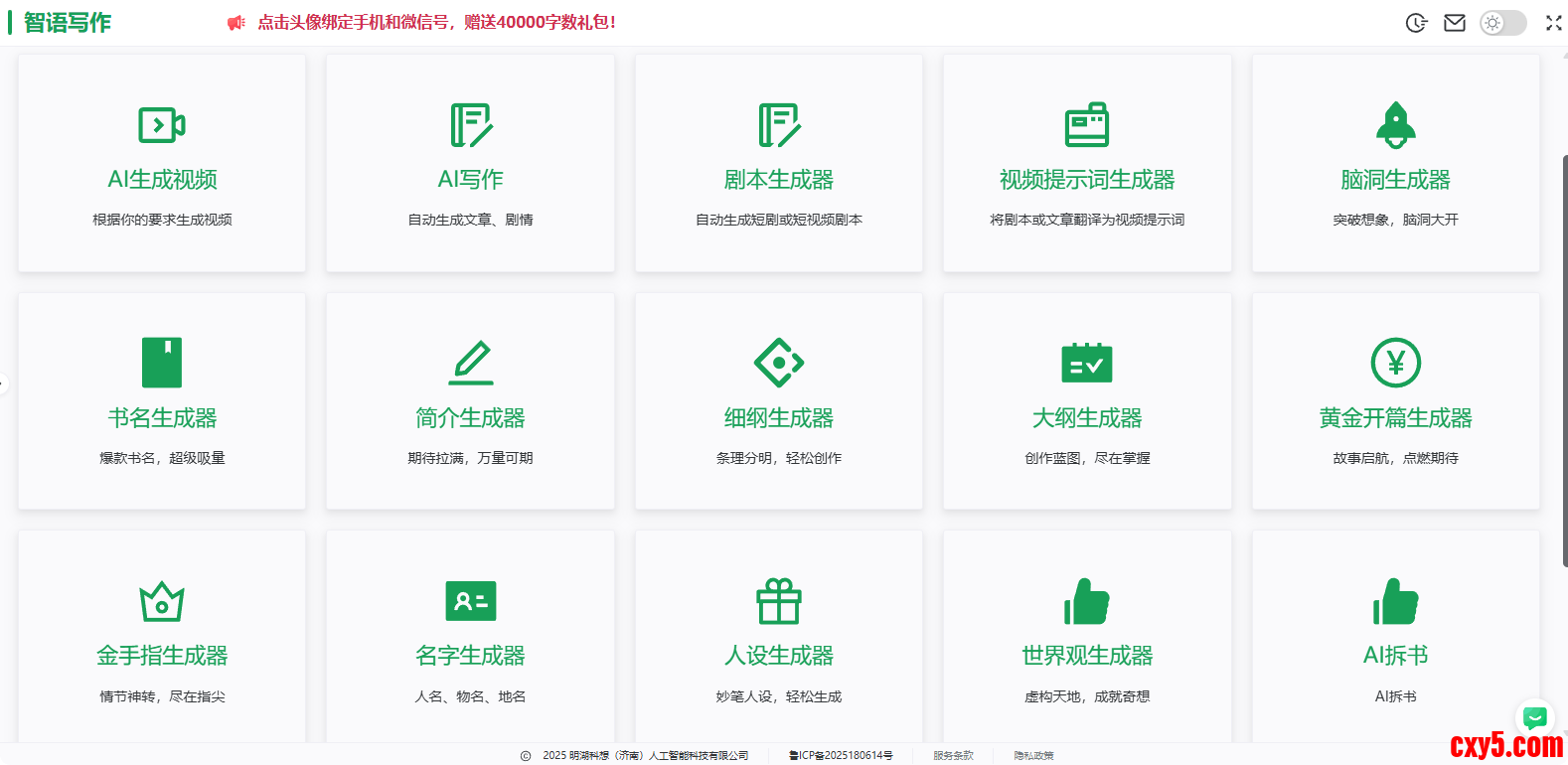Click the text 条理分明，轻松创作
The image size is (1568, 765).
pyautogui.click(x=779, y=458)
